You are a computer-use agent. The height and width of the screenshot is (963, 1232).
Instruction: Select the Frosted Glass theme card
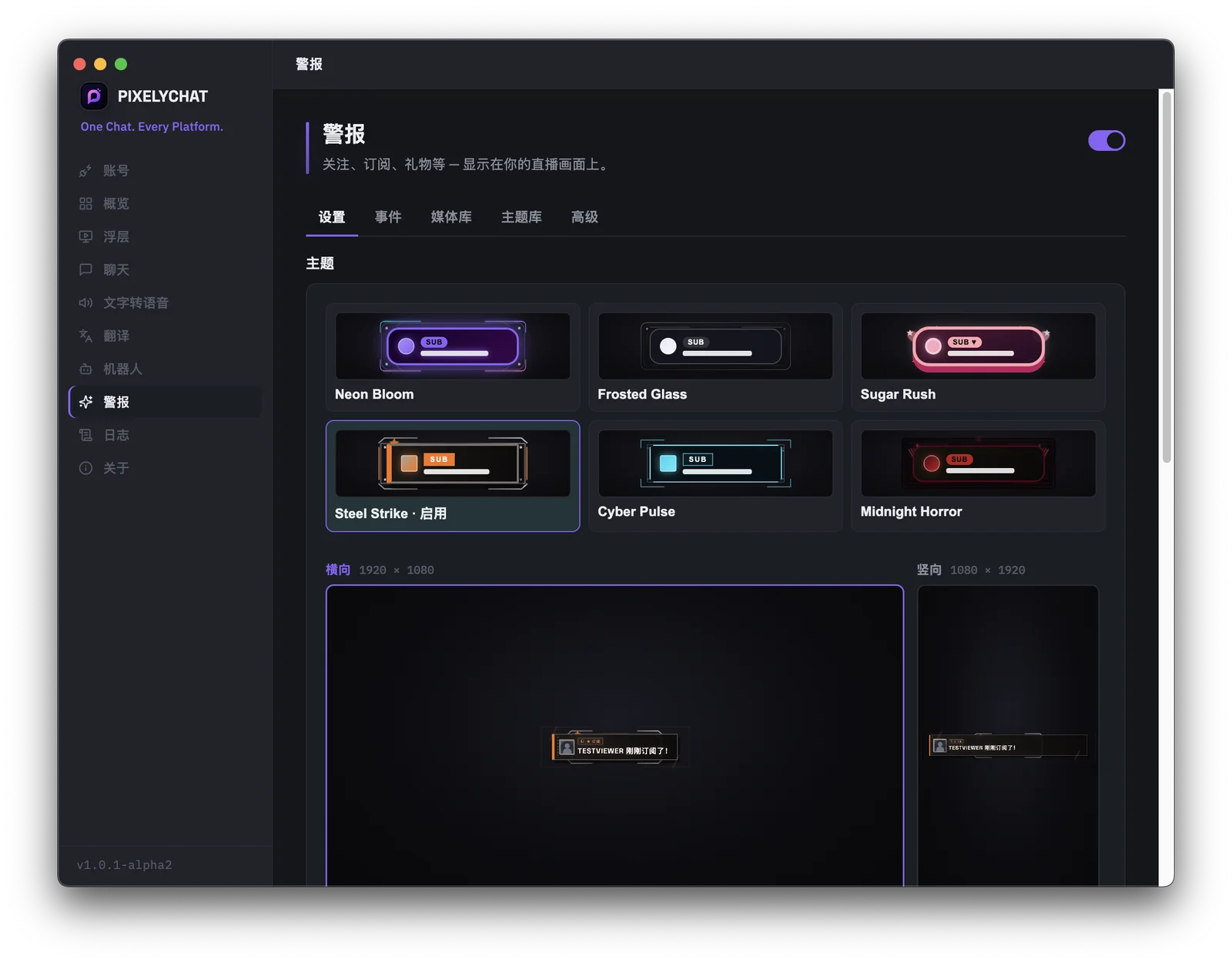pyautogui.click(x=715, y=357)
